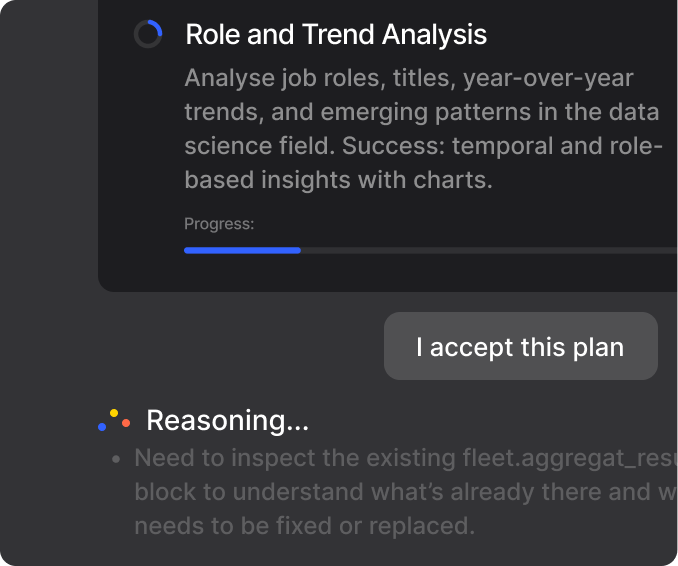
Task: Click the three-dot Reasoning icon
Action: 114,420
